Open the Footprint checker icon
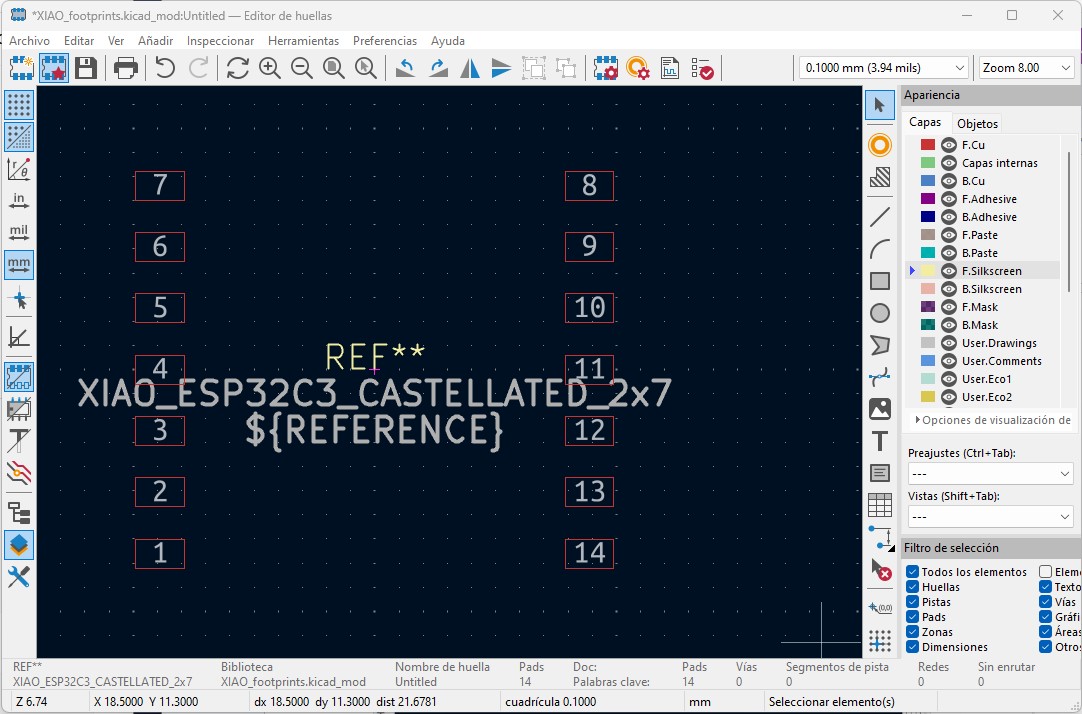 [x=702, y=68]
